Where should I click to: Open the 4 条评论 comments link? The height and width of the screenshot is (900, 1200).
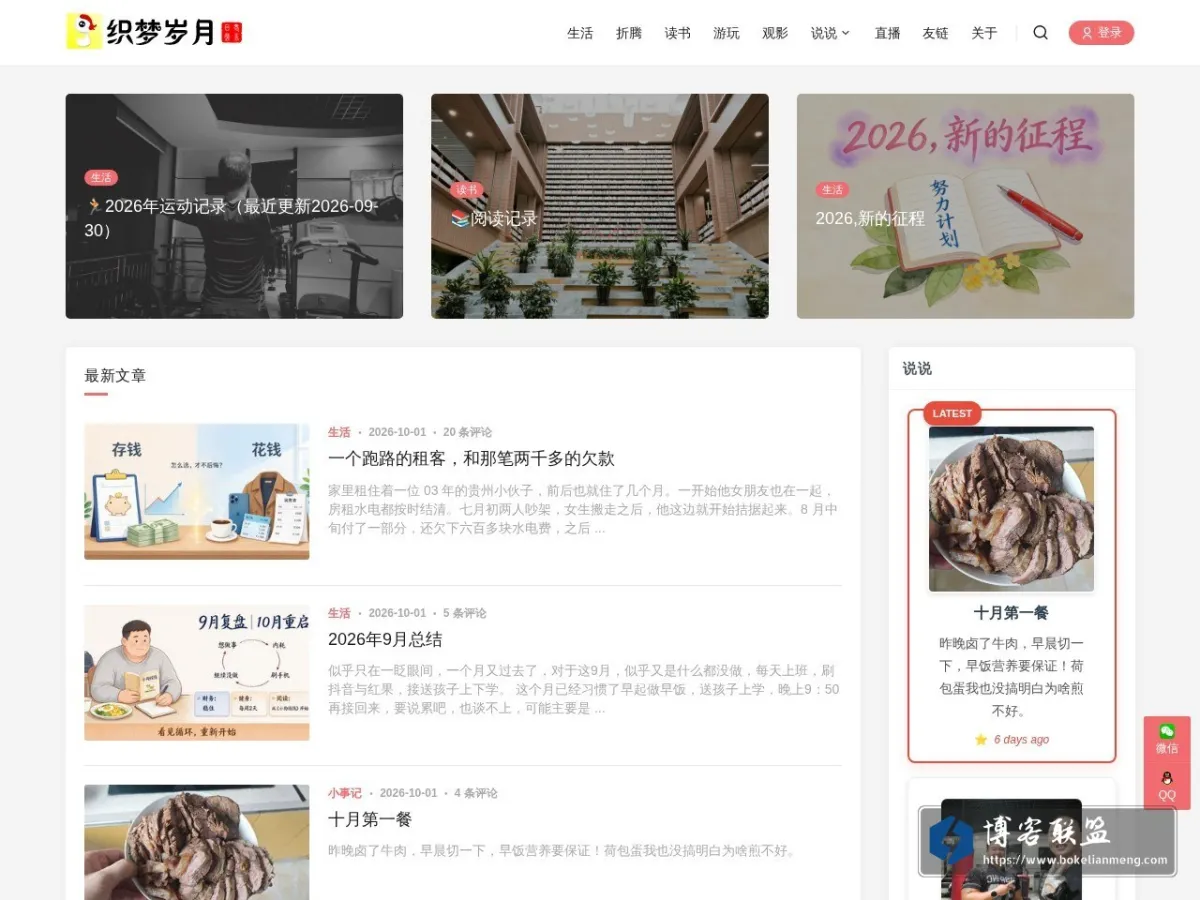click(476, 793)
